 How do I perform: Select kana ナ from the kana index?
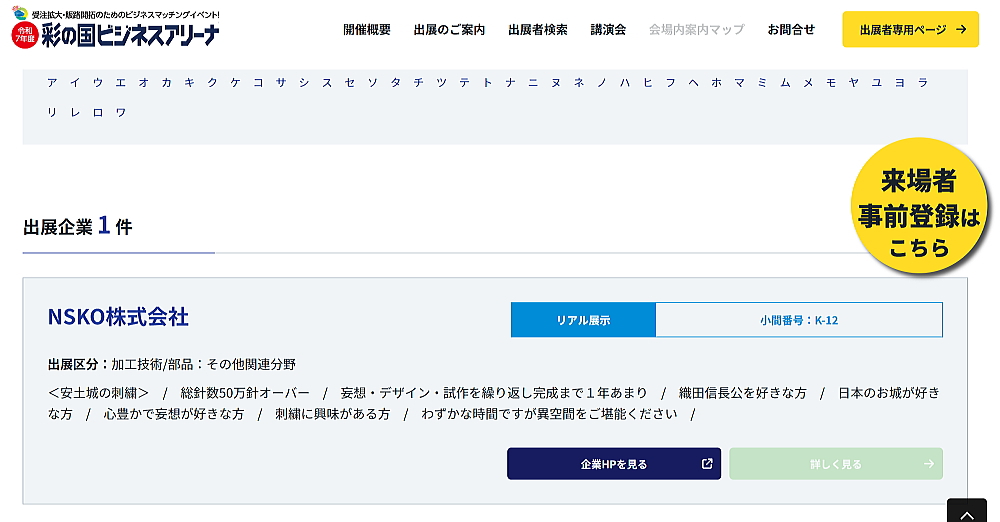click(x=510, y=83)
